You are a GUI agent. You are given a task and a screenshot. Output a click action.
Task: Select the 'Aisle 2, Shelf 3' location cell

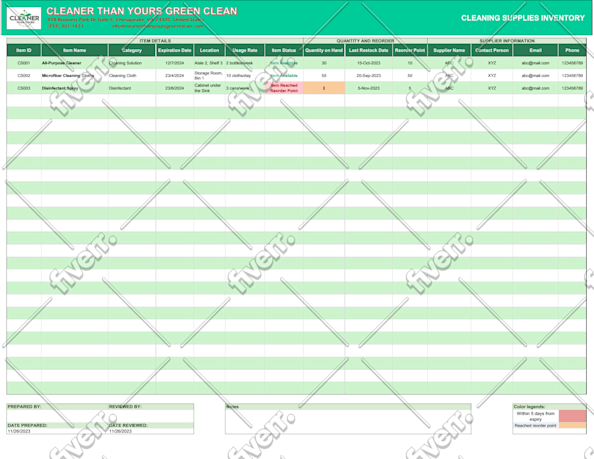click(209, 63)
